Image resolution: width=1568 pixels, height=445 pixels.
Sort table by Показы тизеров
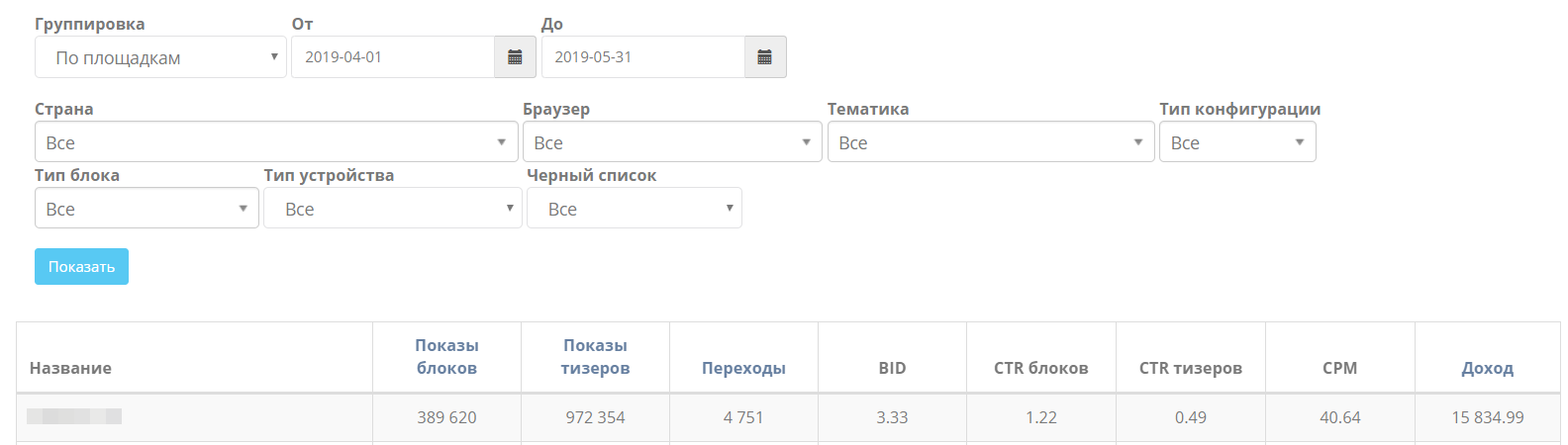595,357
